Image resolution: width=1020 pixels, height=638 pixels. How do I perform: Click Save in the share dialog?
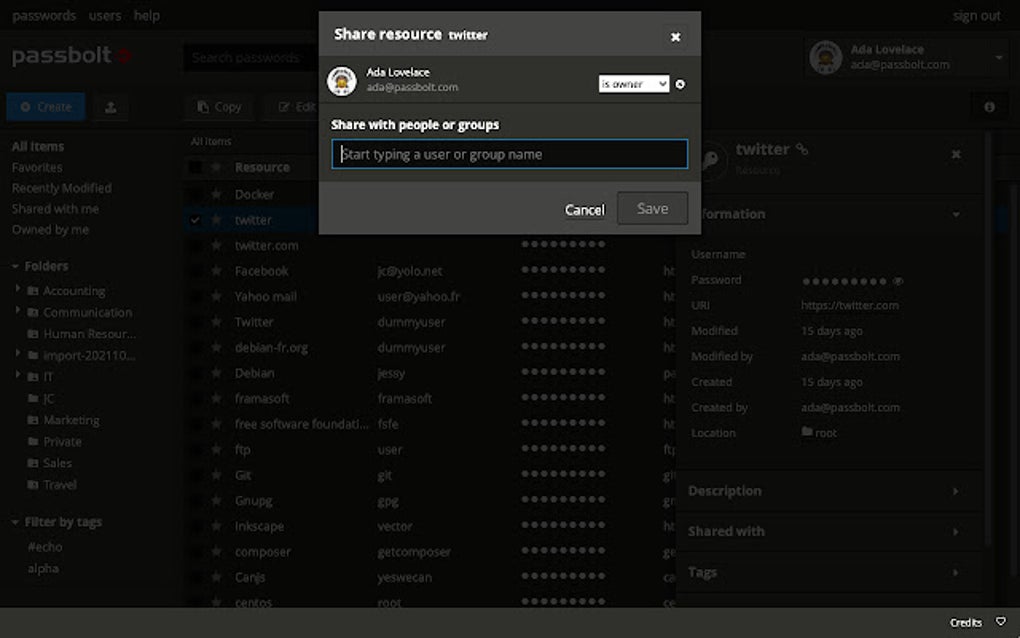(652, 208)
